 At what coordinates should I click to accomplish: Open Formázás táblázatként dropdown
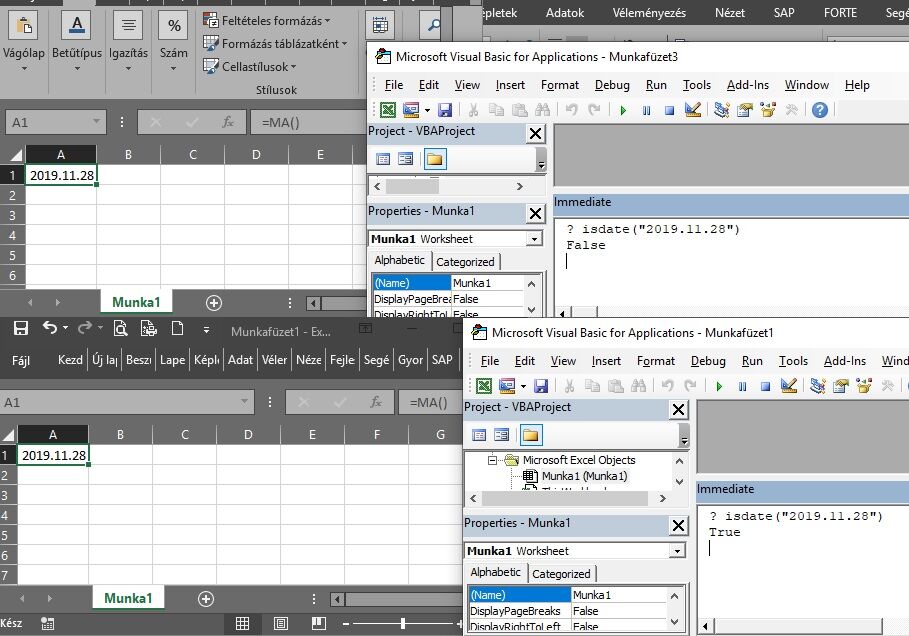coord(275,43)
